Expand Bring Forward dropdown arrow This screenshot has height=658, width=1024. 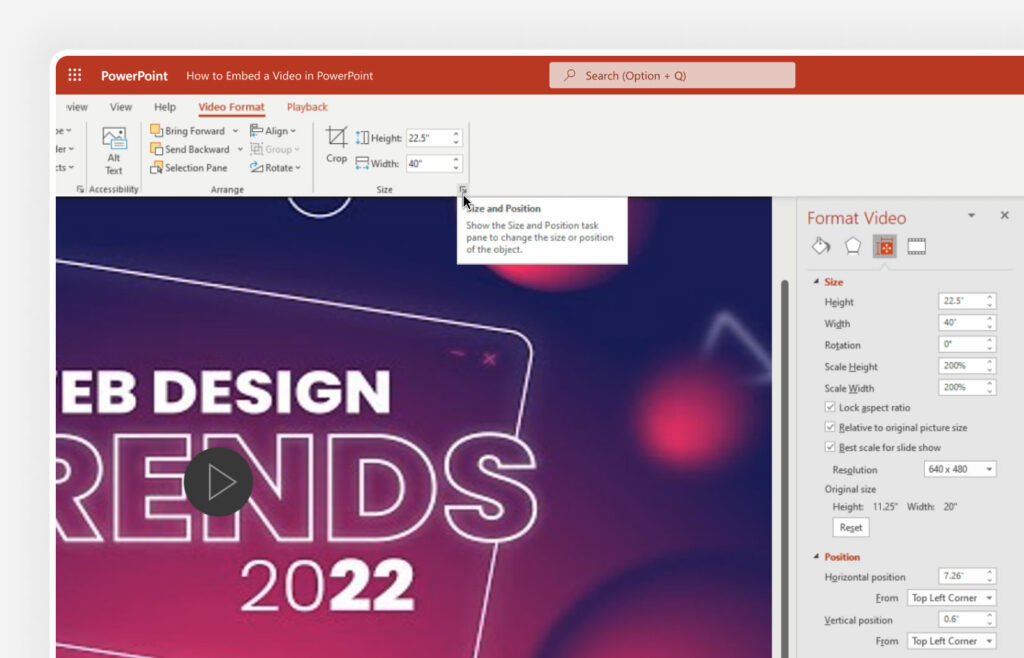(x=235, y=131)
